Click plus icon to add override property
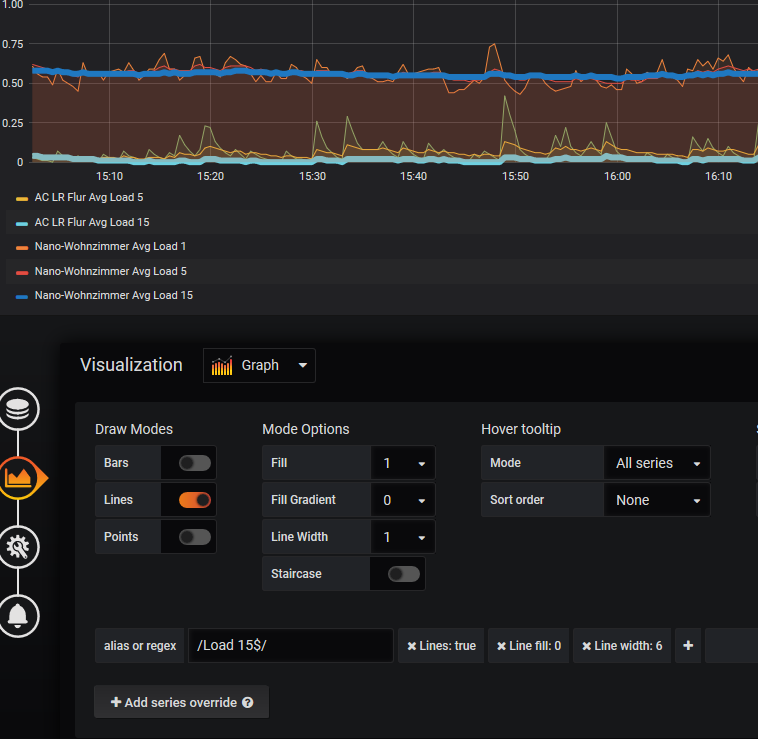Viewport: 758px width, 739px height. tap(688, 646)
